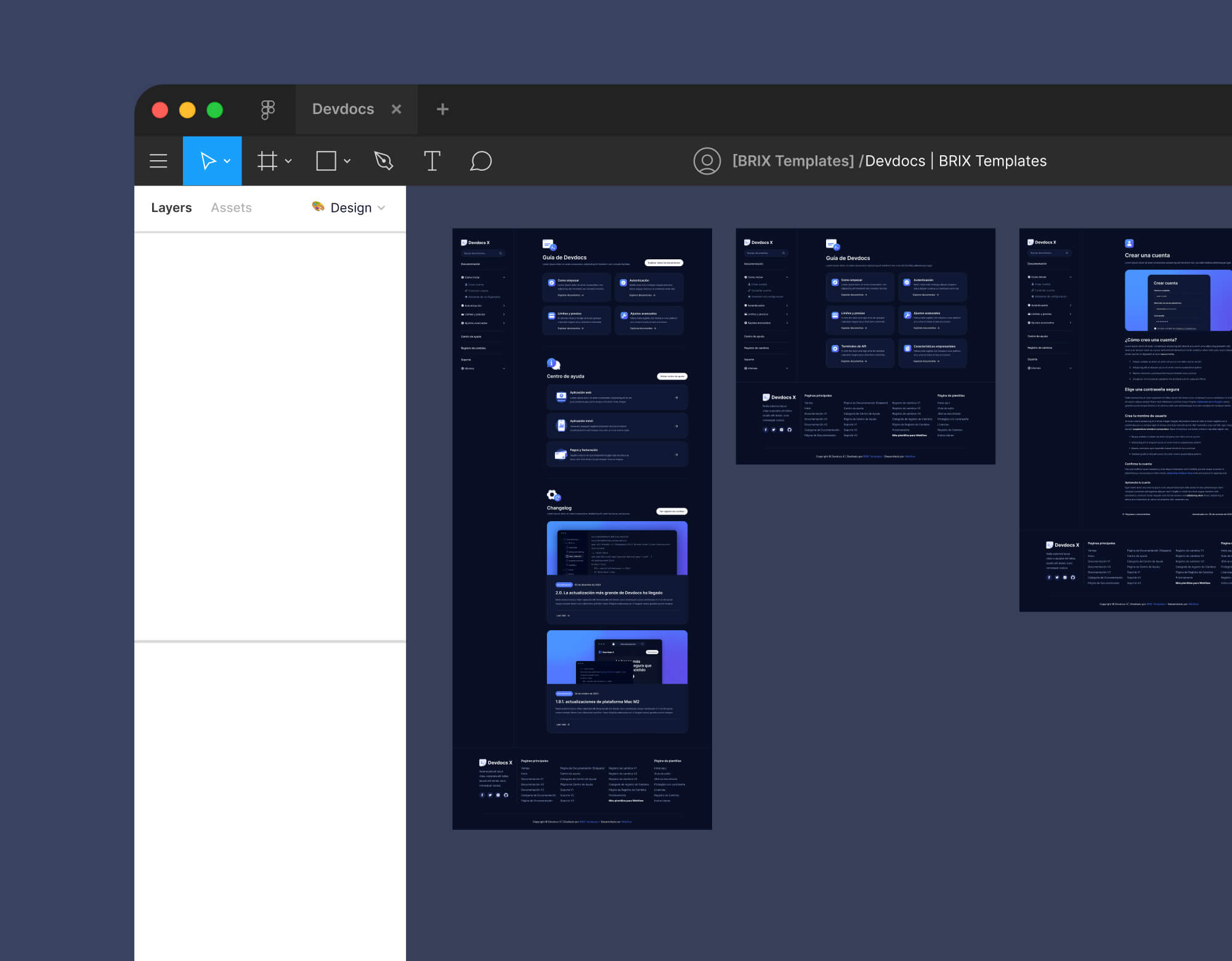Open a new tab with plus
This screenshot has height=961, width=1232.
click(x=442, y=109)
